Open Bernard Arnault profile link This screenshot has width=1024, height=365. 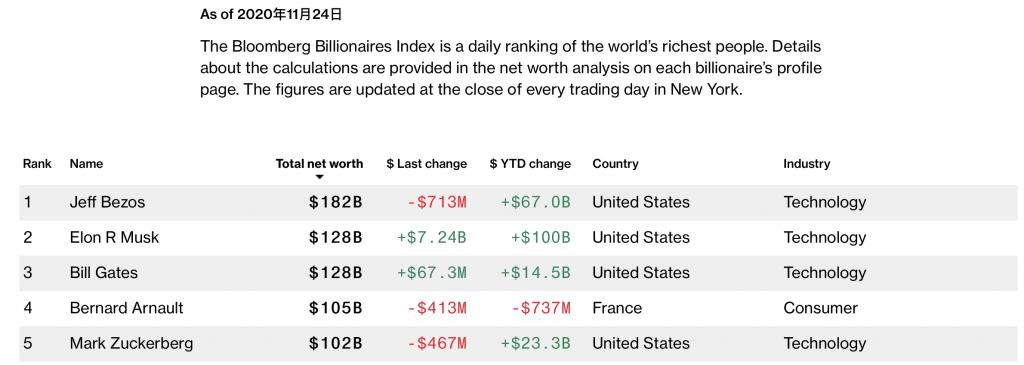point(127,308)
